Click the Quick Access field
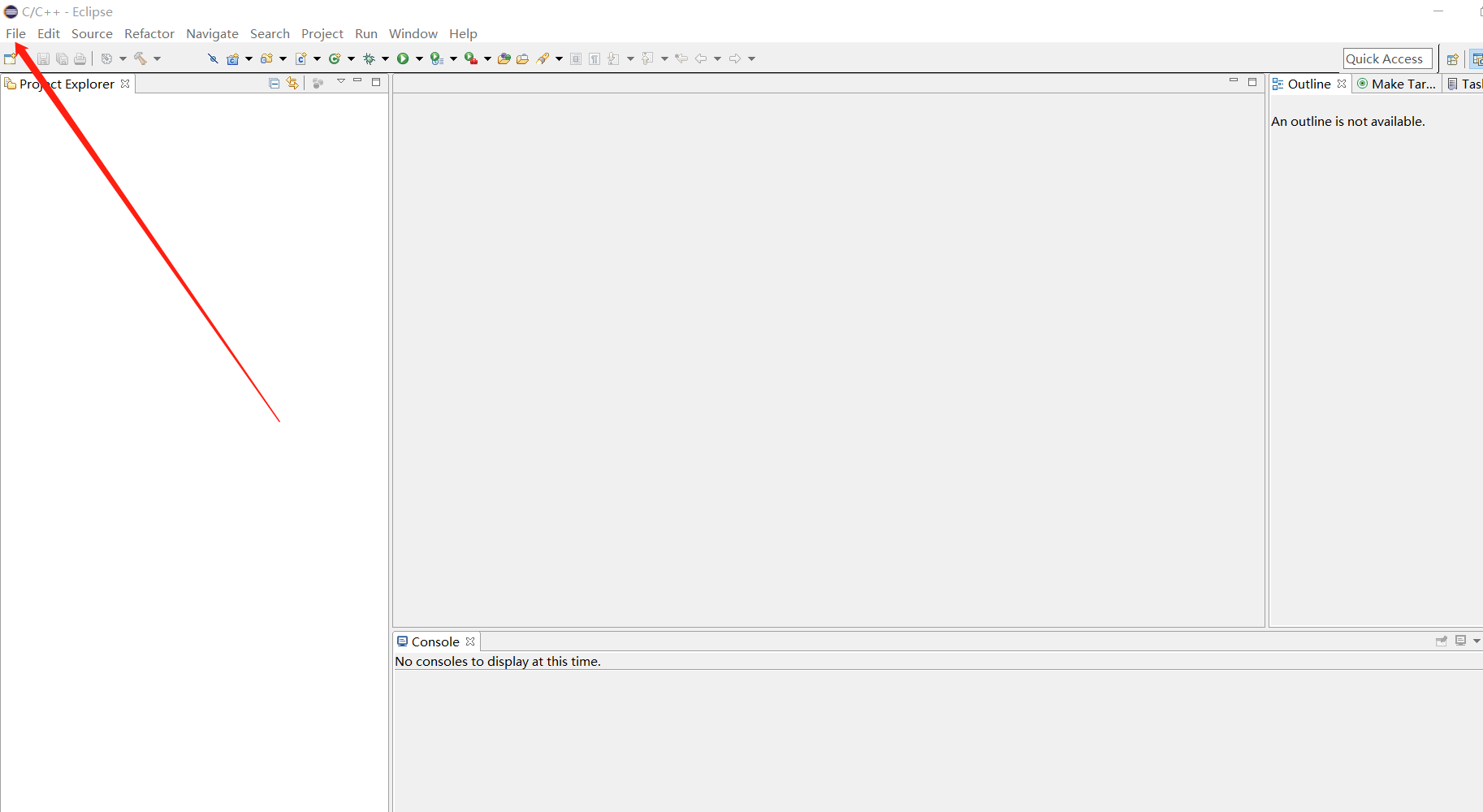1483x812 pixels. (x=1387, y=58)
